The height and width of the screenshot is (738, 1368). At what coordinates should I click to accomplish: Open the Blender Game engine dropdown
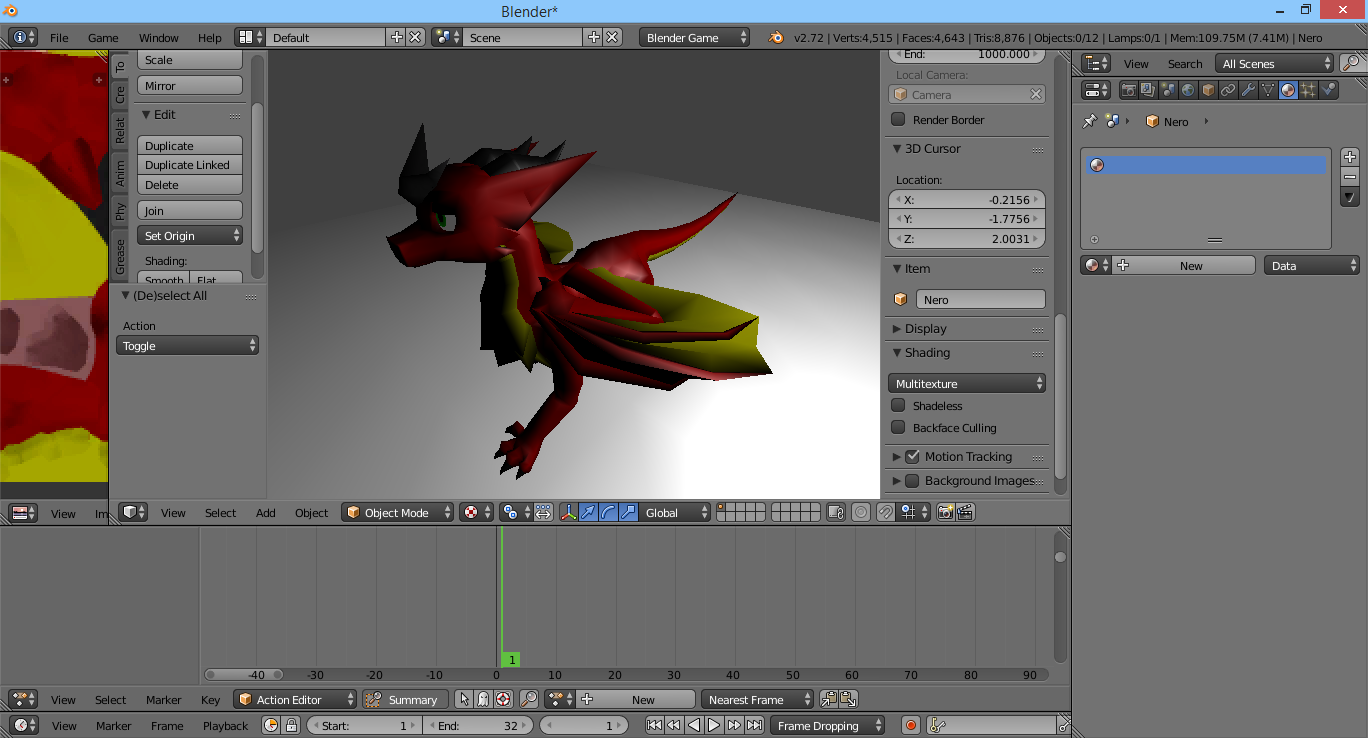(x=694, y=37)
